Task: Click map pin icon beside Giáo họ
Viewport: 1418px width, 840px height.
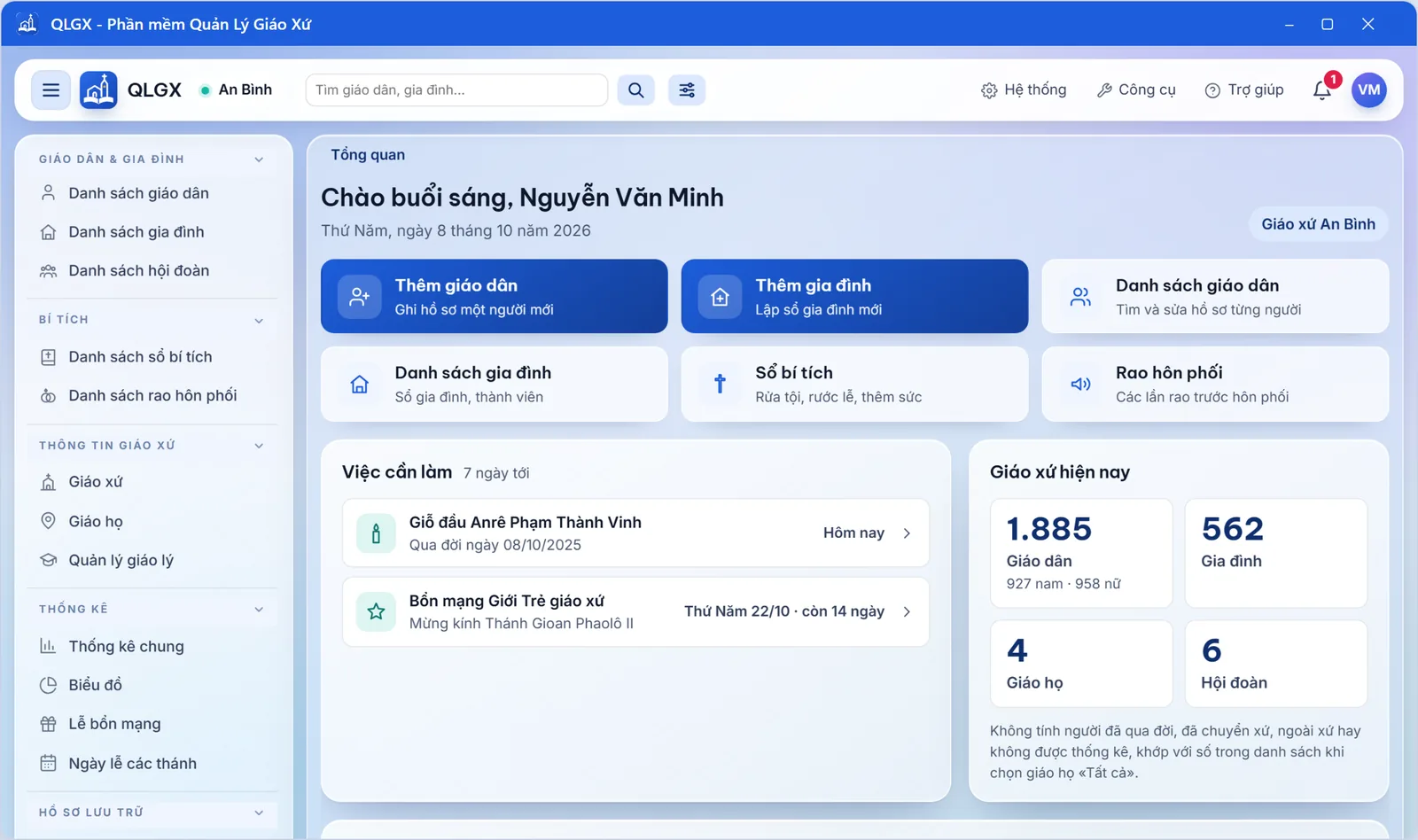Action: 49,521
